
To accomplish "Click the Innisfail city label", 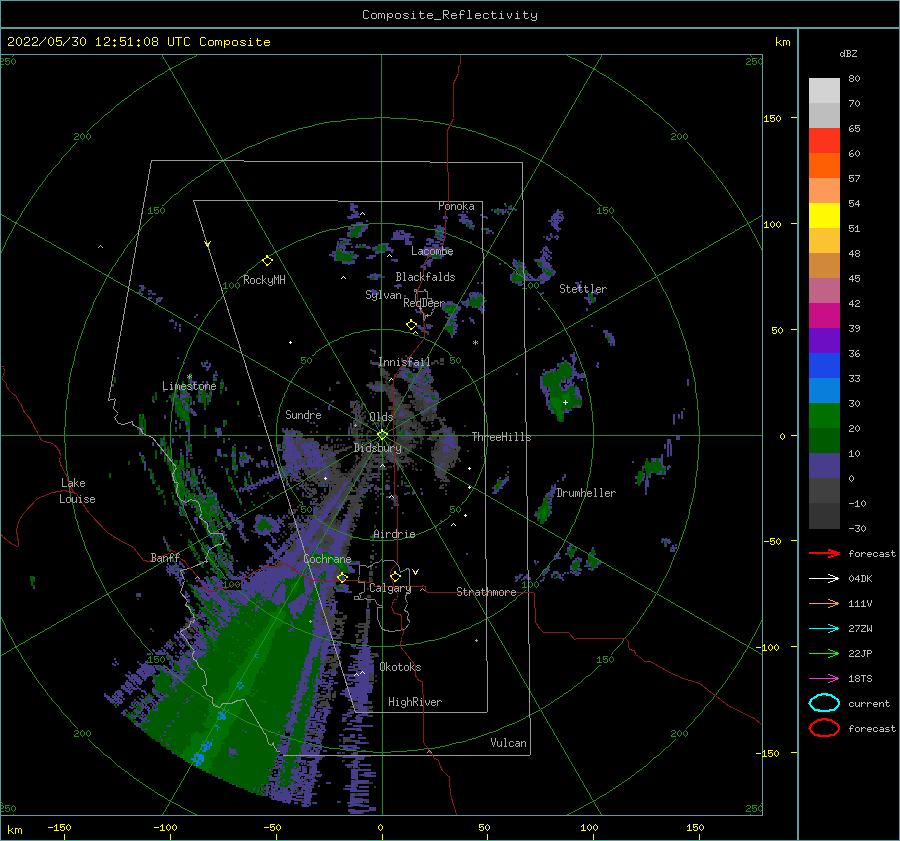I will [404, 362].
